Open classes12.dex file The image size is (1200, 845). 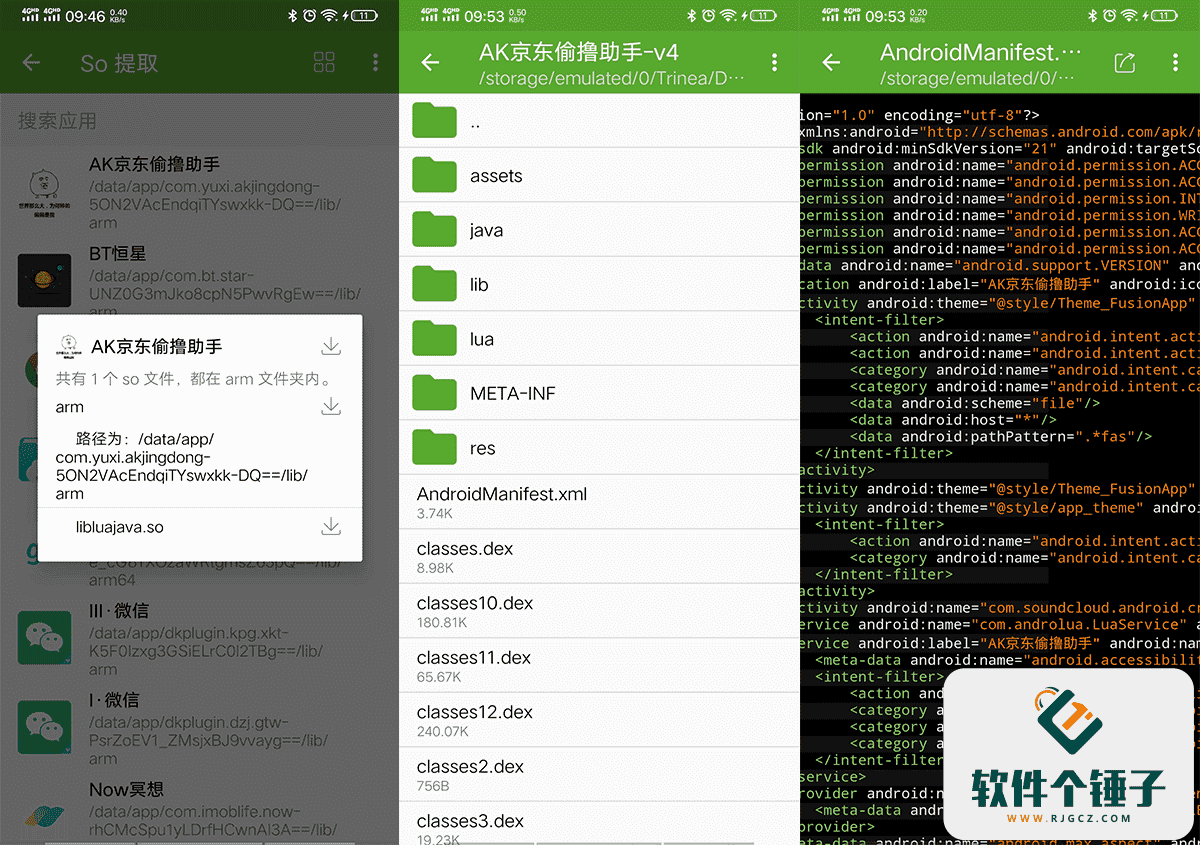599,721
